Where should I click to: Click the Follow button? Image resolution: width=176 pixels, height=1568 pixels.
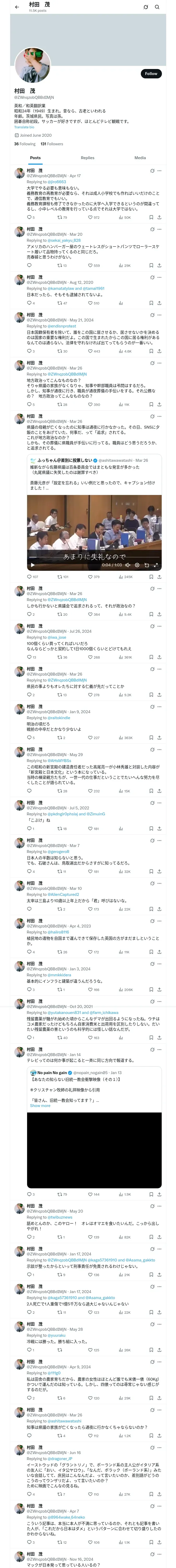[x=150, y=74]
